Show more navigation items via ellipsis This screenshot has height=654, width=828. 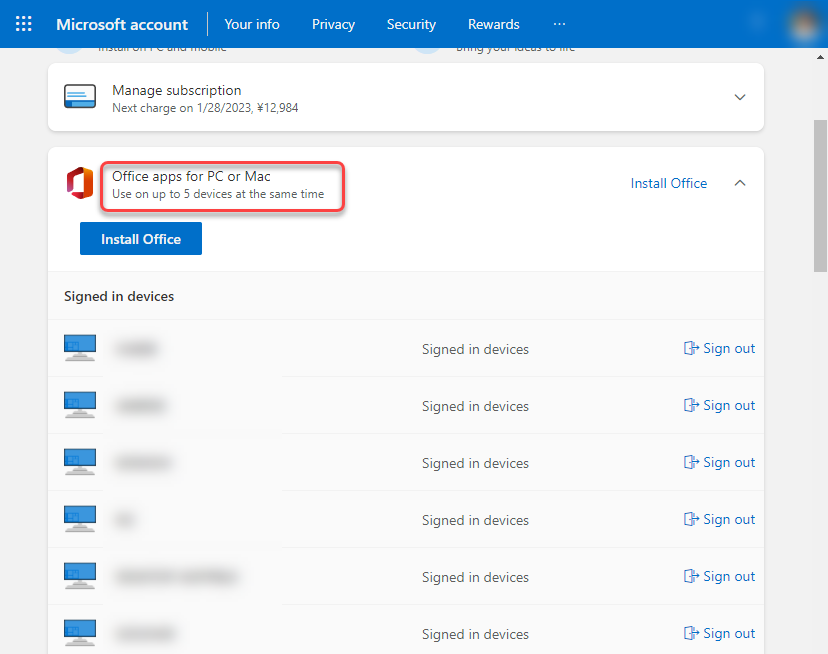click(x=559, y=24)
